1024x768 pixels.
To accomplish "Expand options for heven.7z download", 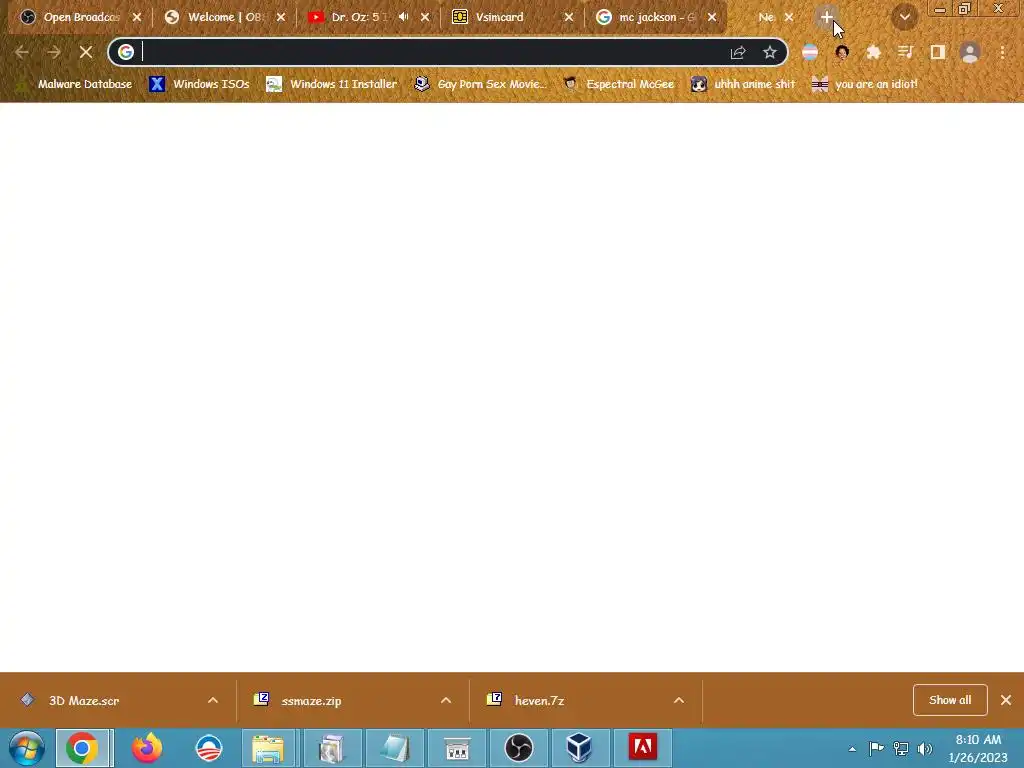I will pos(679,700).
